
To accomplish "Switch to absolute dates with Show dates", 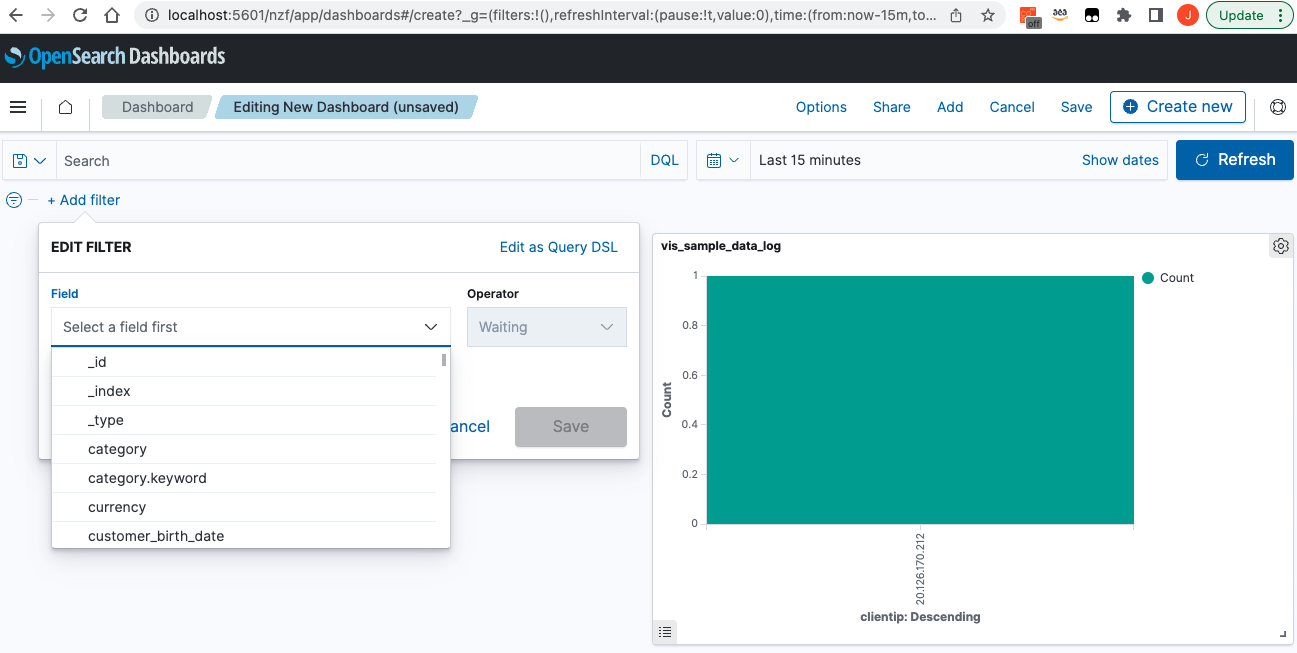I will click(x=1119, y=160).
